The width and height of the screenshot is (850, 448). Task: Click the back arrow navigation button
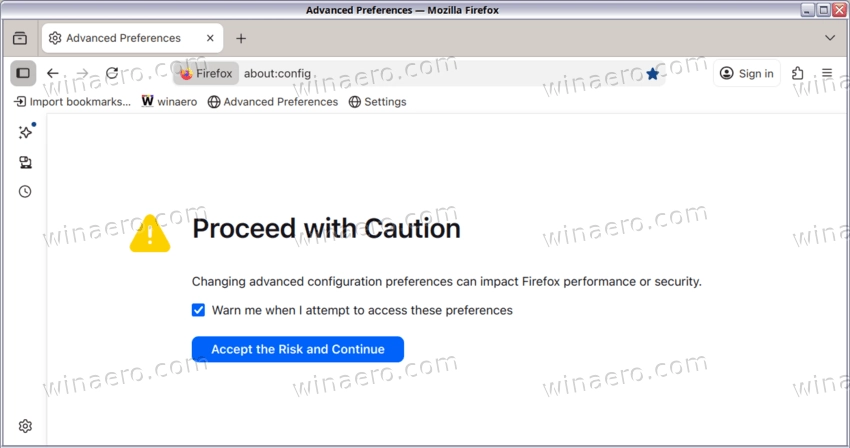53,73
